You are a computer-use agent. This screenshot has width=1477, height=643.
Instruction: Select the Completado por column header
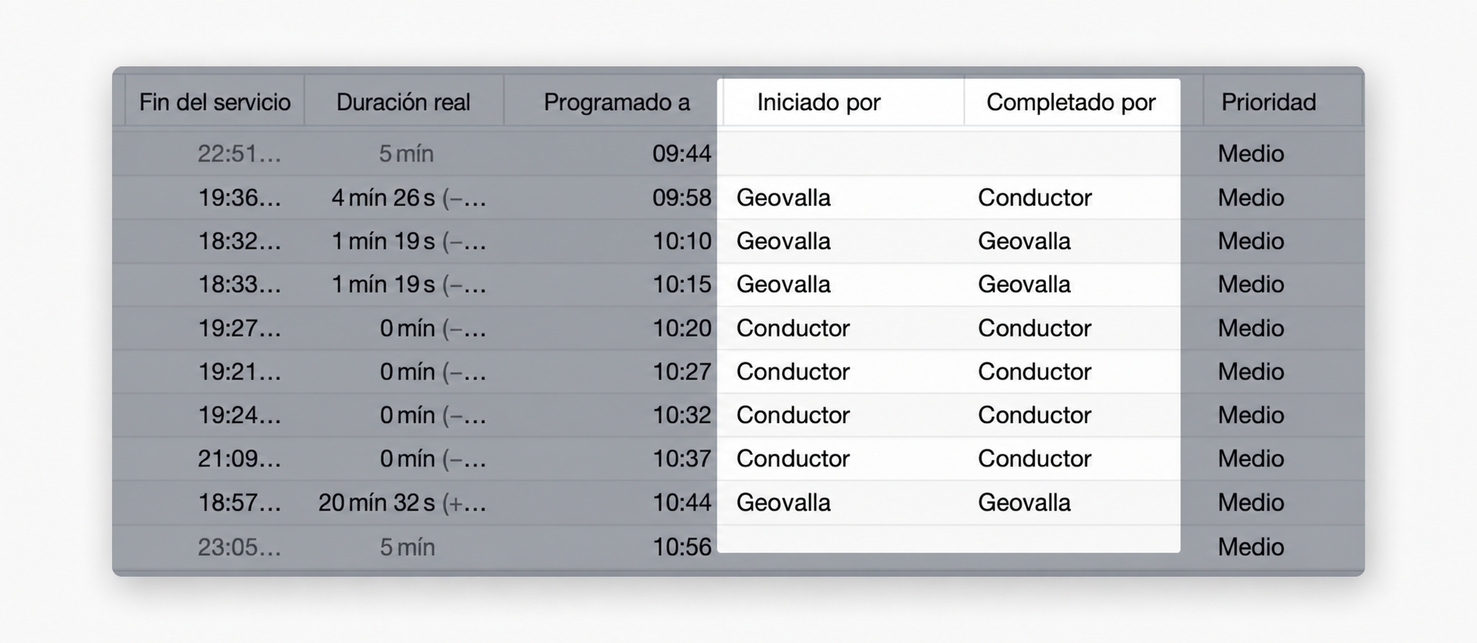pos(1071,102)
